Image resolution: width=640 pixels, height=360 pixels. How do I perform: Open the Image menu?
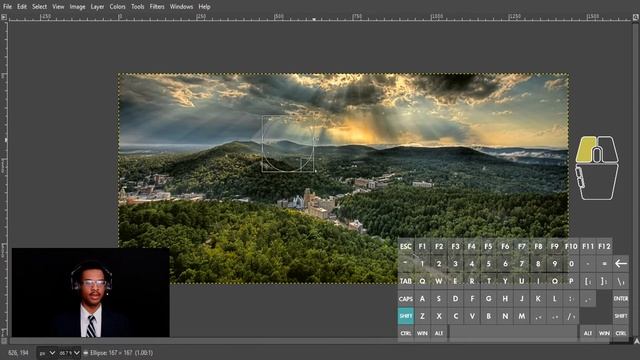click(x=77, y=7)
